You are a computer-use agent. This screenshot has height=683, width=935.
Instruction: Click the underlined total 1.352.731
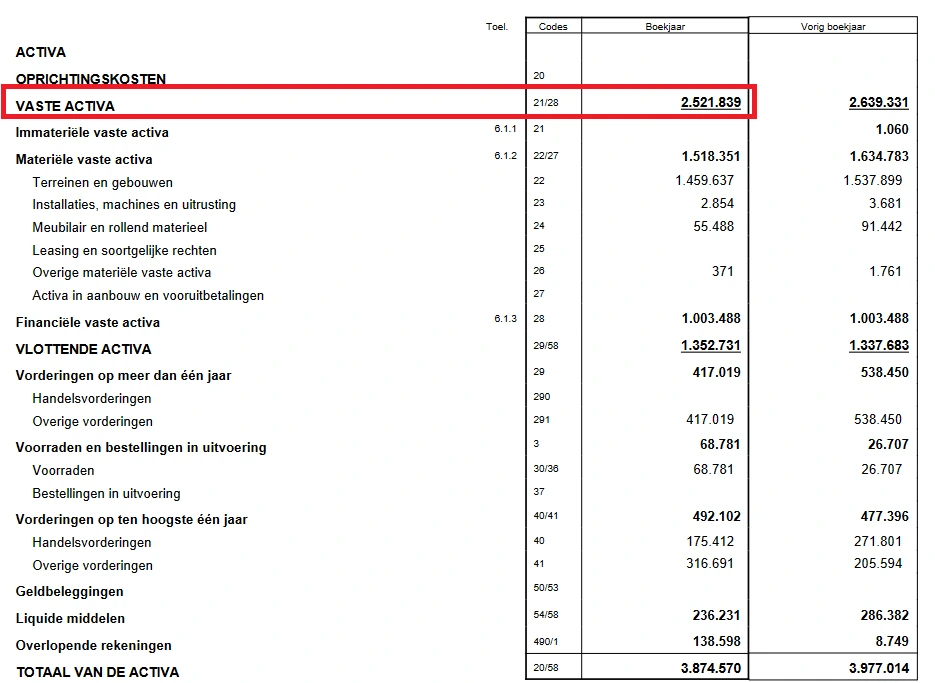[x=710, y=346]
